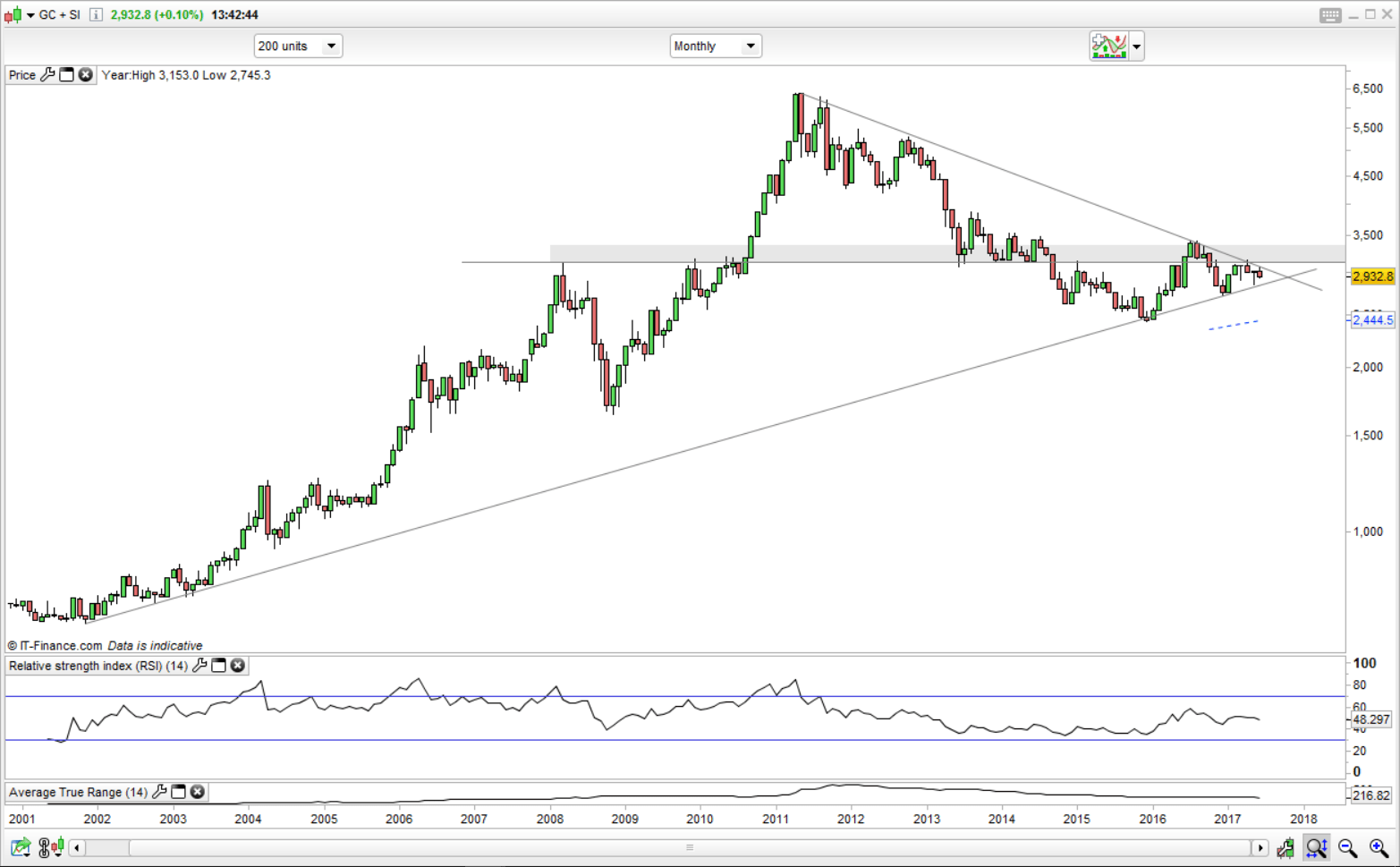Remove the Price panel with its X icon

coord(85,75)
